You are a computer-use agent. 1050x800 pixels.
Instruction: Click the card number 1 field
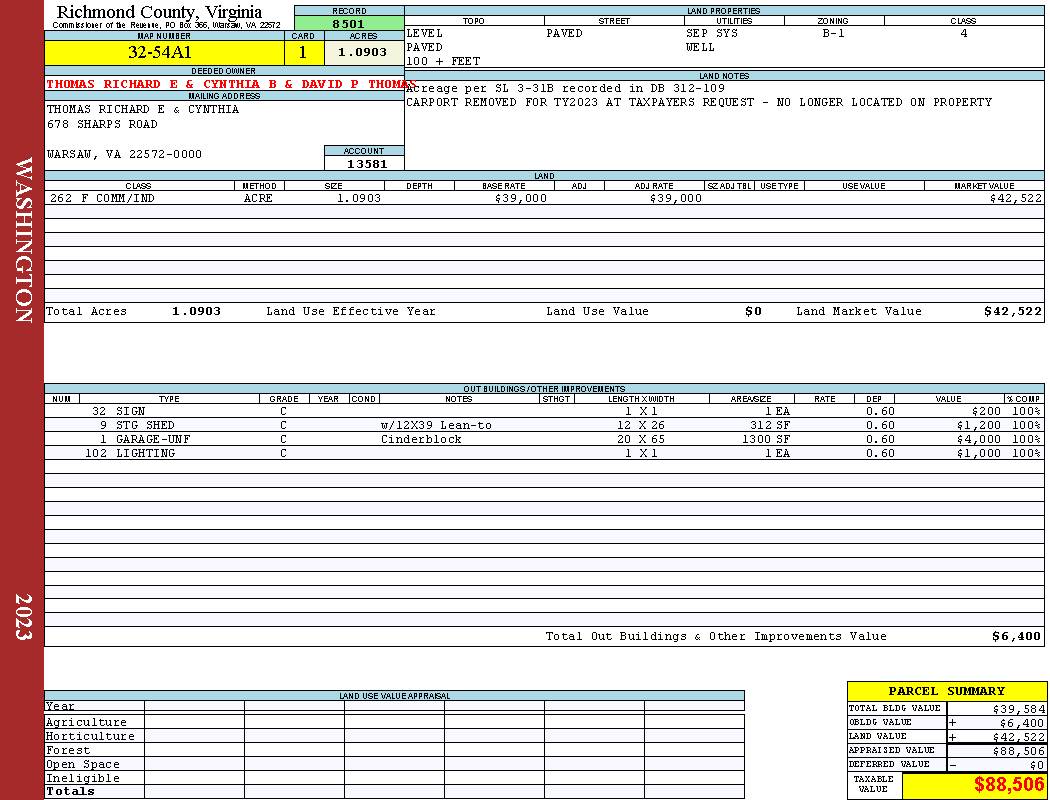pyautogui.click(x=303, y=53)
